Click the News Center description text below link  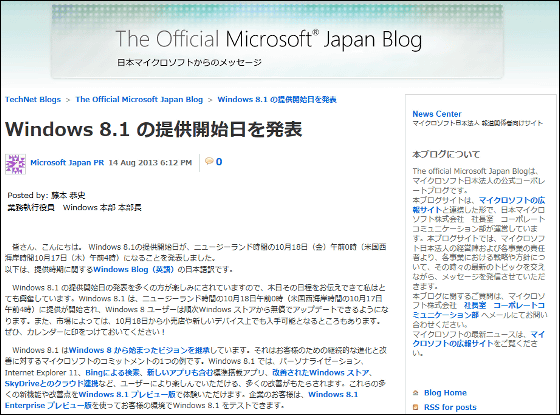pyautogui.click(x=478, y=123)
